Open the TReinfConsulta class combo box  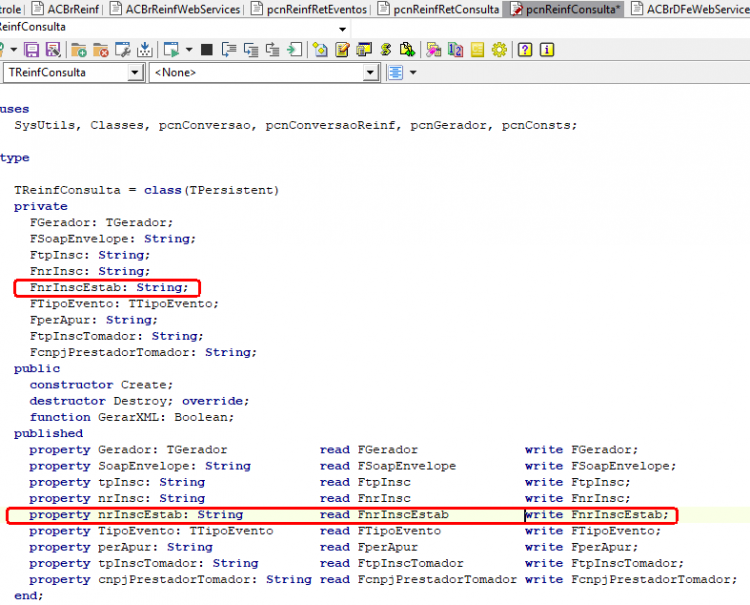(135, 73)
